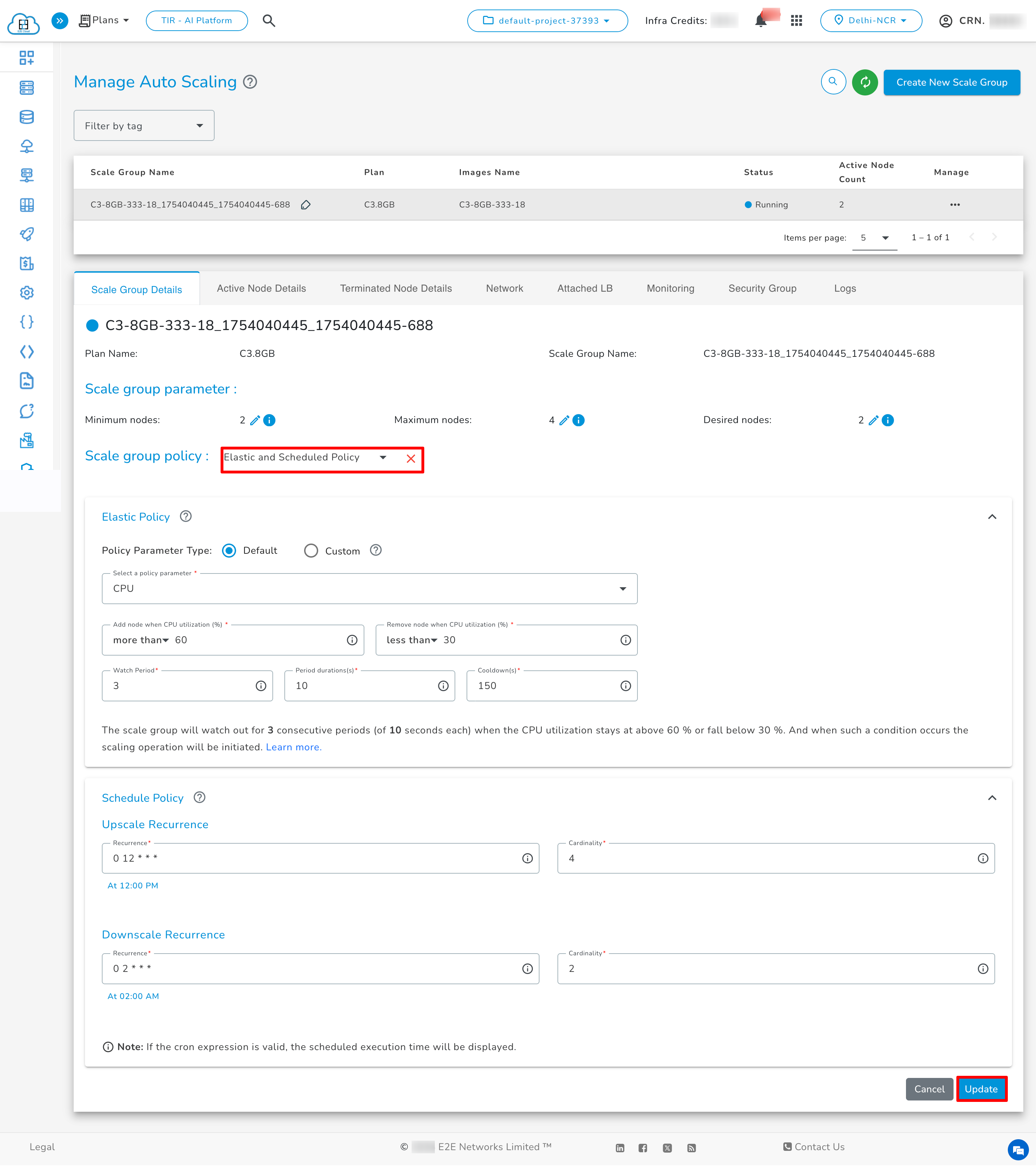Open the notification bell
The width and height of the screenshot is (1036, 1166).
coord(761,20)
